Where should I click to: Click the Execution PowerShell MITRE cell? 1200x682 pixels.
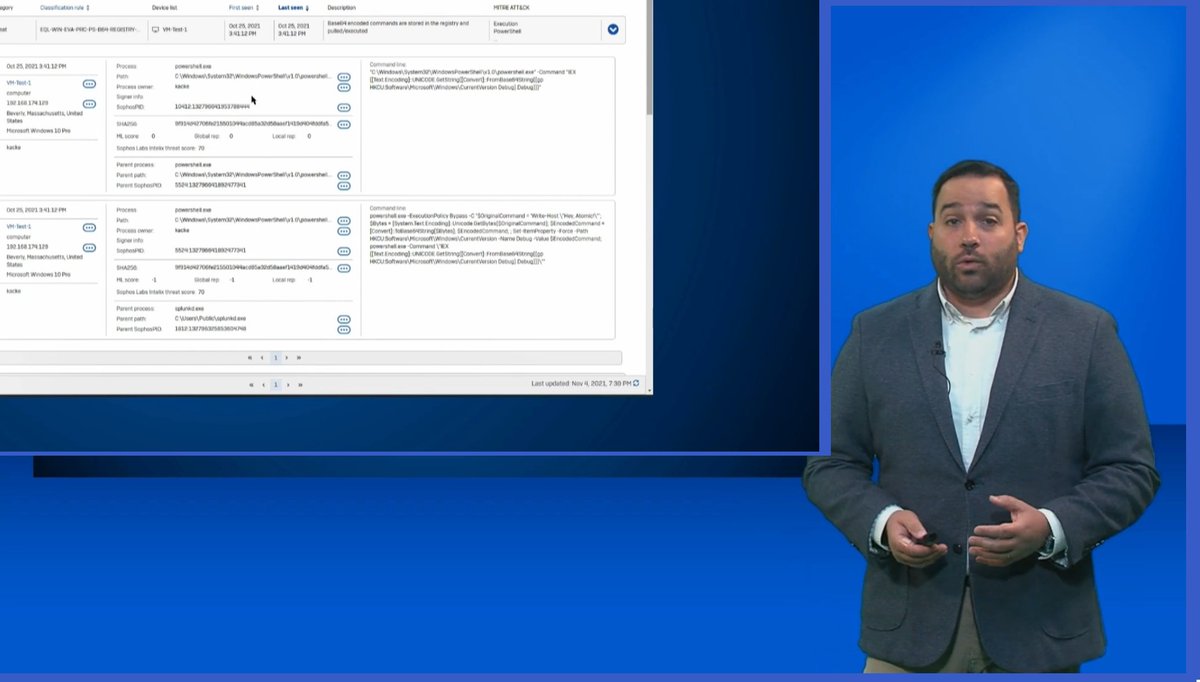[x=507, y=26]
